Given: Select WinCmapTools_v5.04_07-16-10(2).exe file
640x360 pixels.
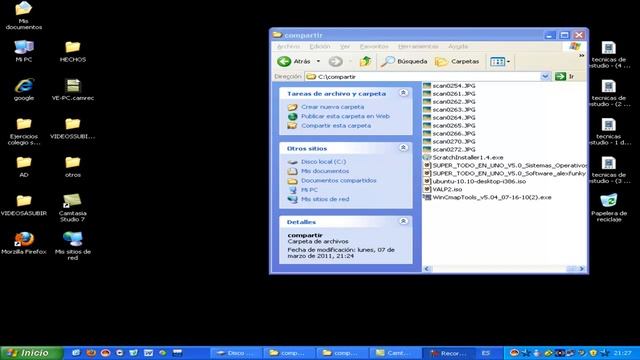Looking at the screenshot, I should [x=487, y=197].
